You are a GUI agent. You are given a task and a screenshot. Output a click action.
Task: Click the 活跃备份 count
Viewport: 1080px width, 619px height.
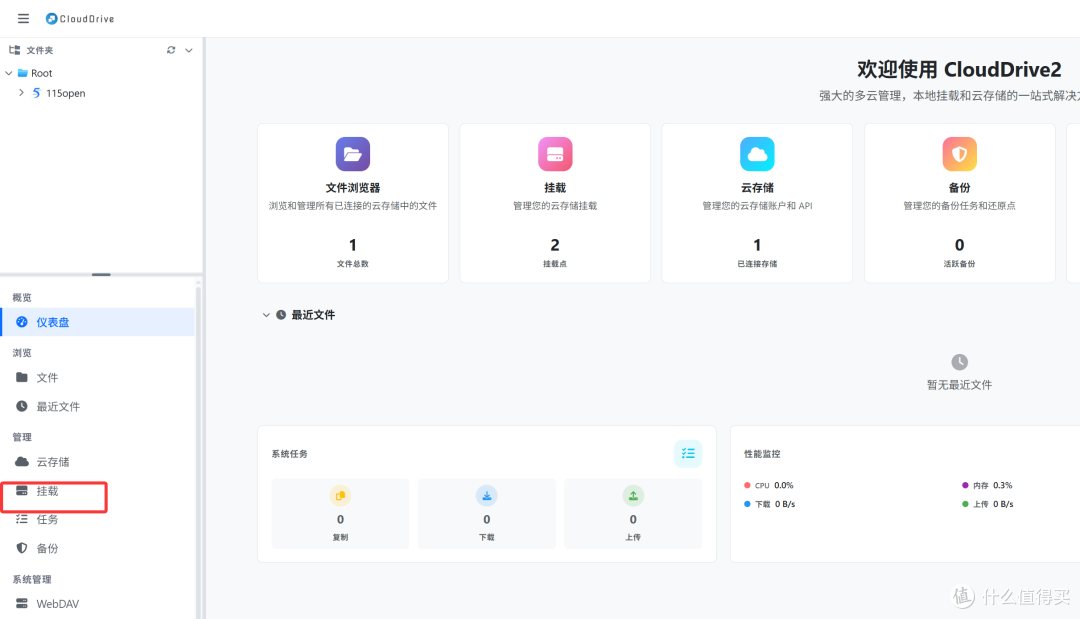959,245
